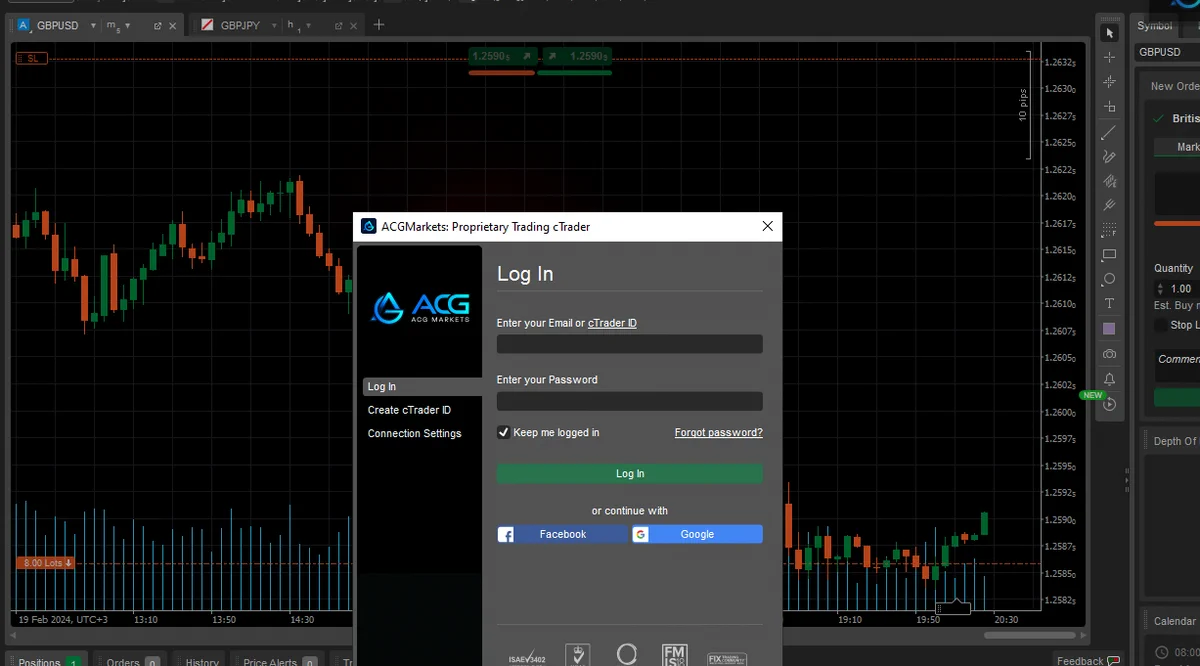The image size is (1200, 666).
Task: Click the ACG Markets logo in dialog
Action: point(420,307)
